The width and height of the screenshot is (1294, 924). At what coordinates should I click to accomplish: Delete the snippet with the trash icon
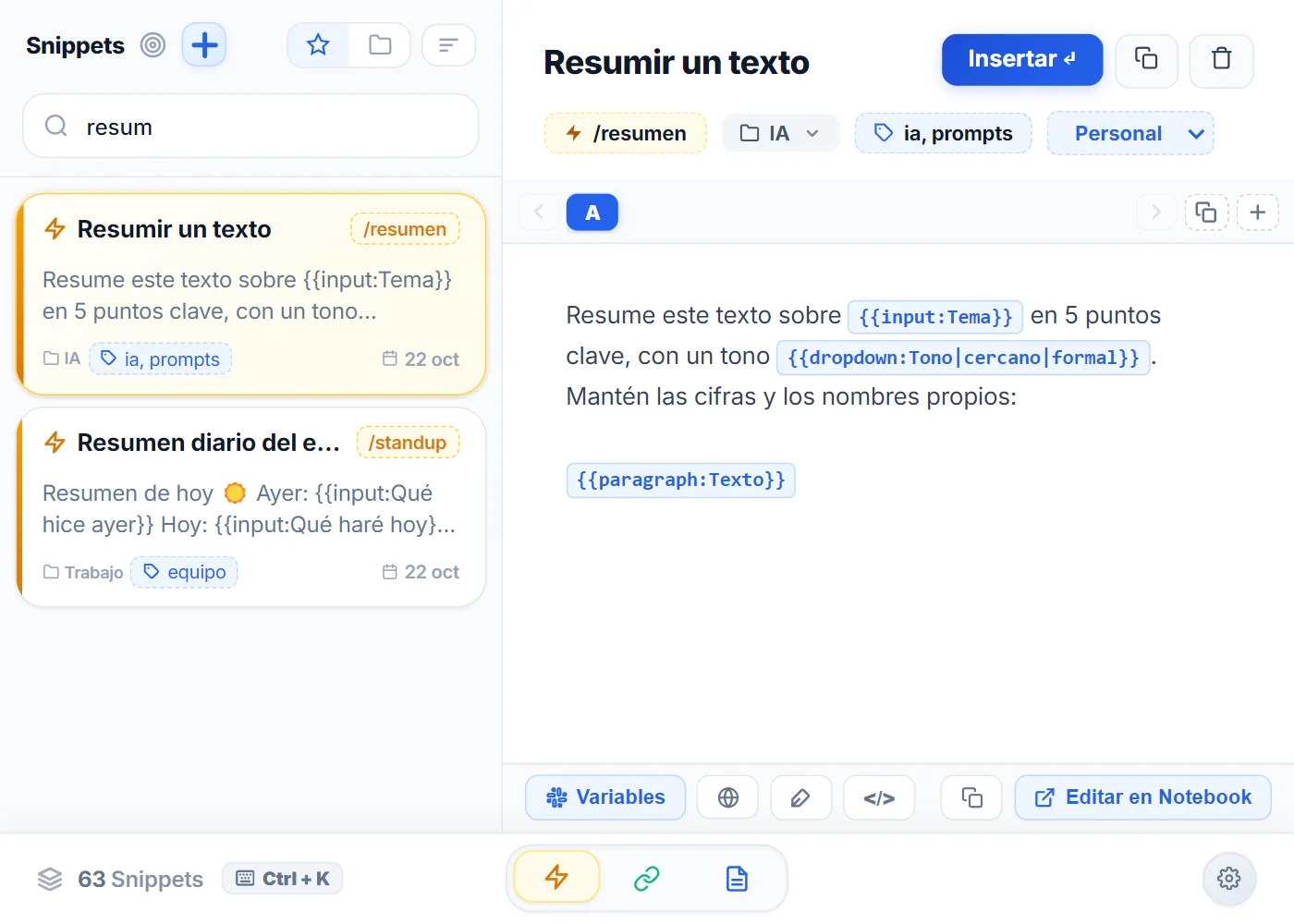click(x=1222, y=60)
